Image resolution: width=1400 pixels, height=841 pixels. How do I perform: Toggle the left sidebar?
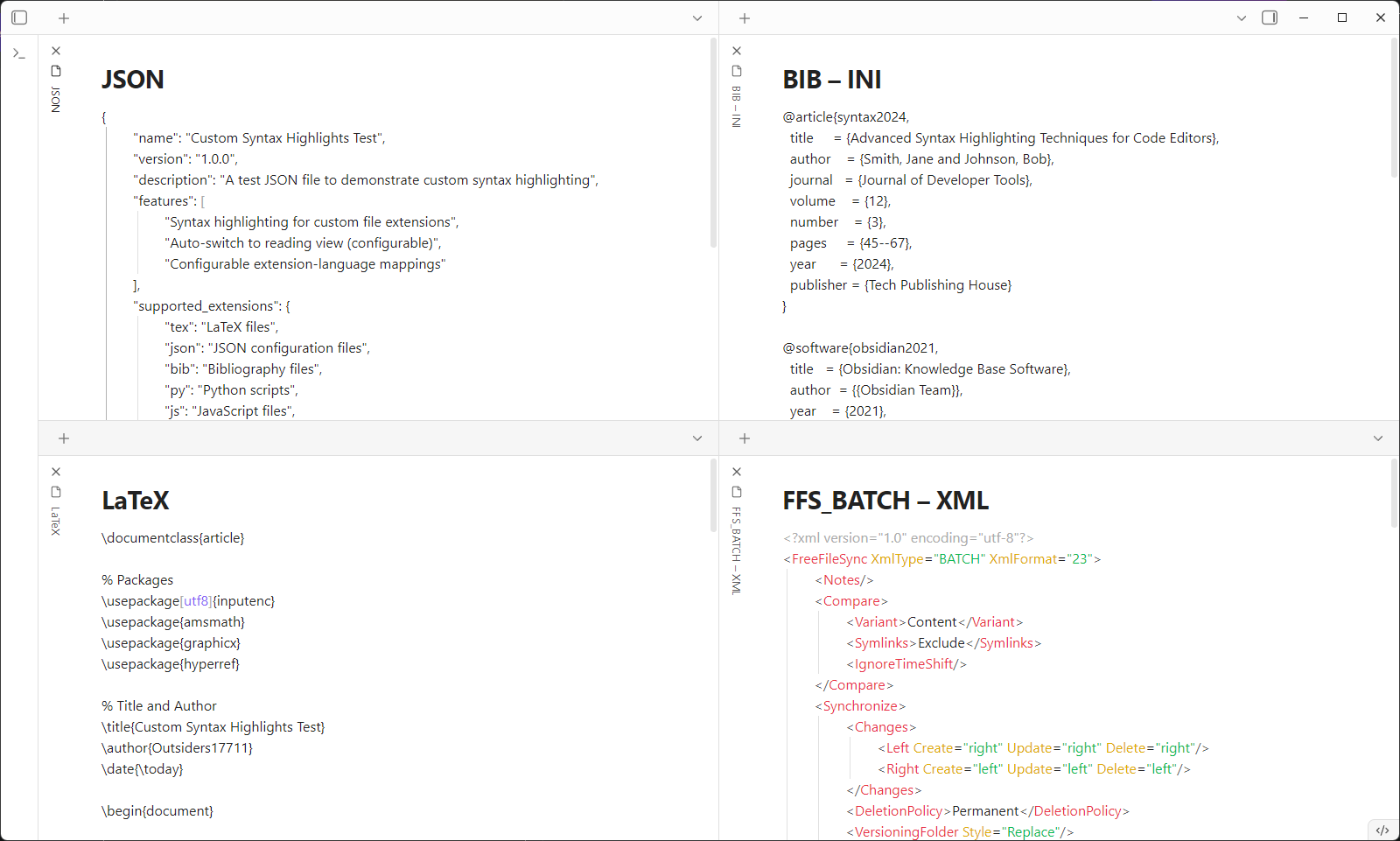[19, 18]
